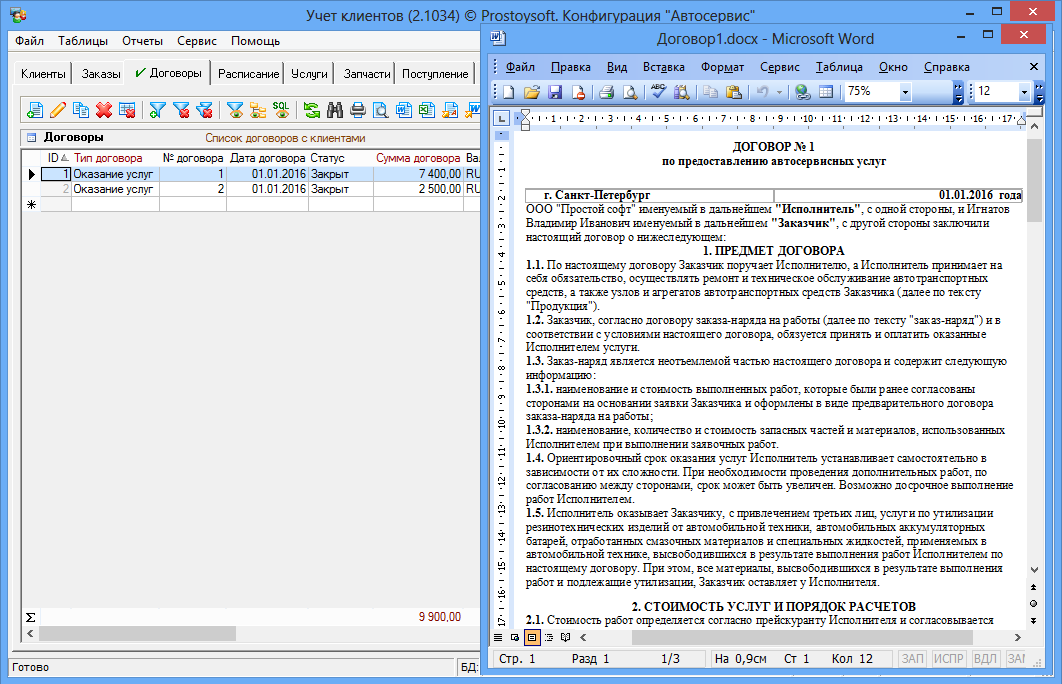Image resolution: width=1062 pixels, height=684 pixels.
Task: Click the Word vertical scrollbar thumb
Action: point(1034,181)
